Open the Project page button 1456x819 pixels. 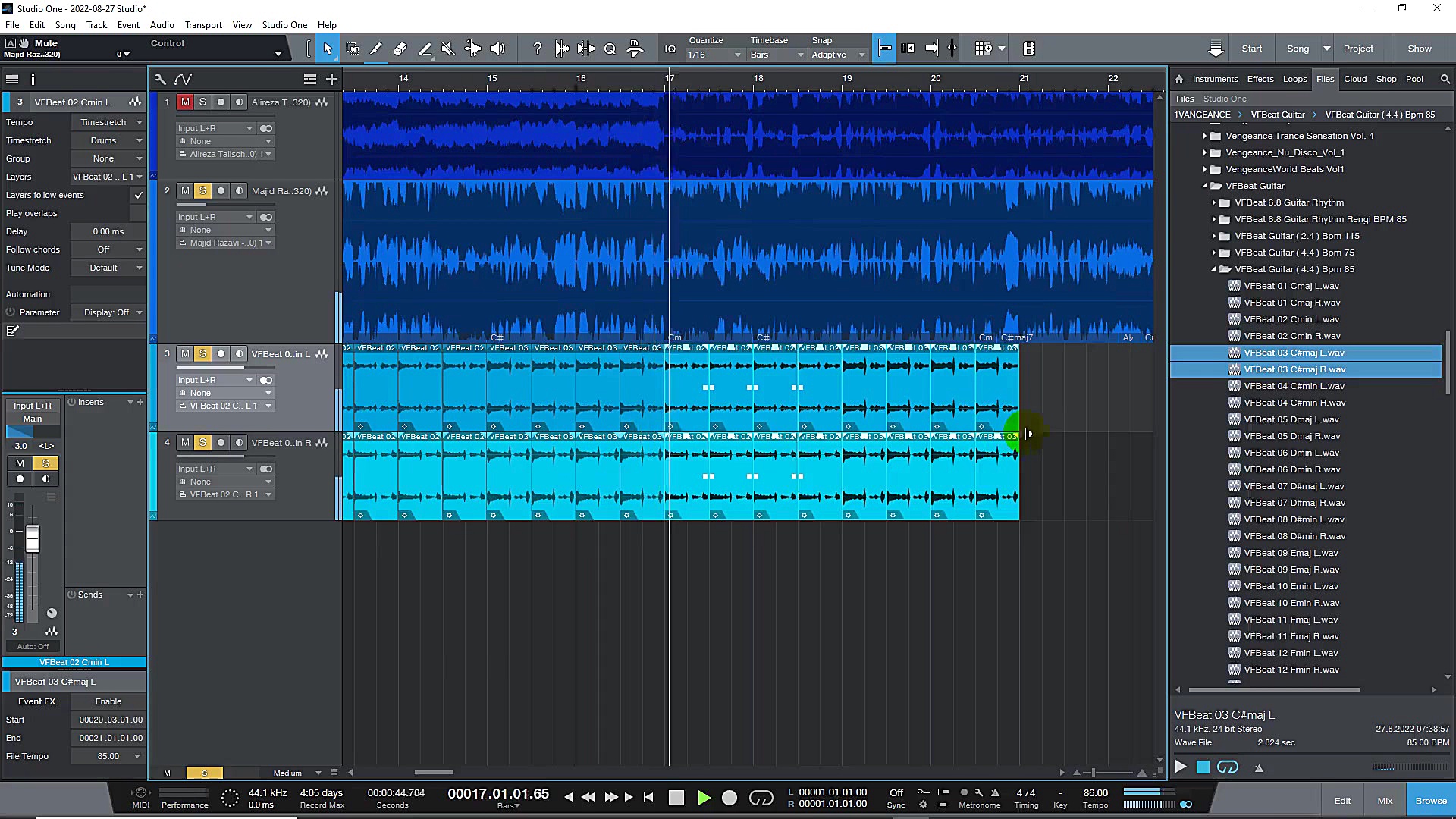(1358, 49)
